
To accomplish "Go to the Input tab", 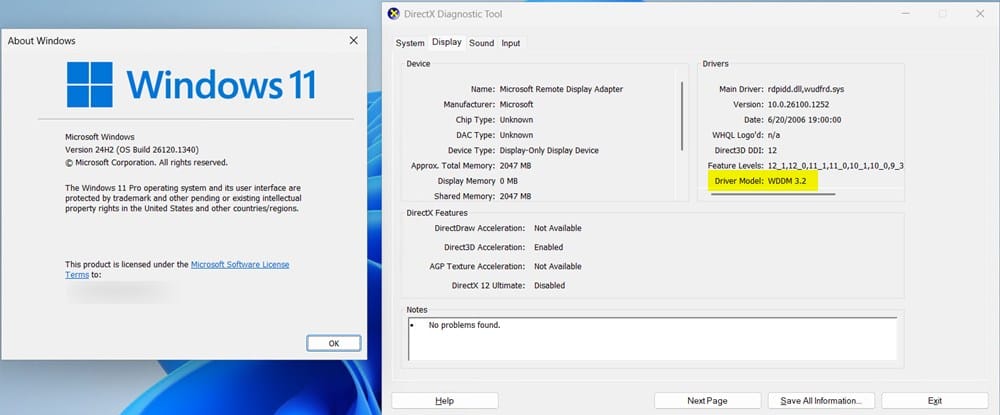I will 511,43.
